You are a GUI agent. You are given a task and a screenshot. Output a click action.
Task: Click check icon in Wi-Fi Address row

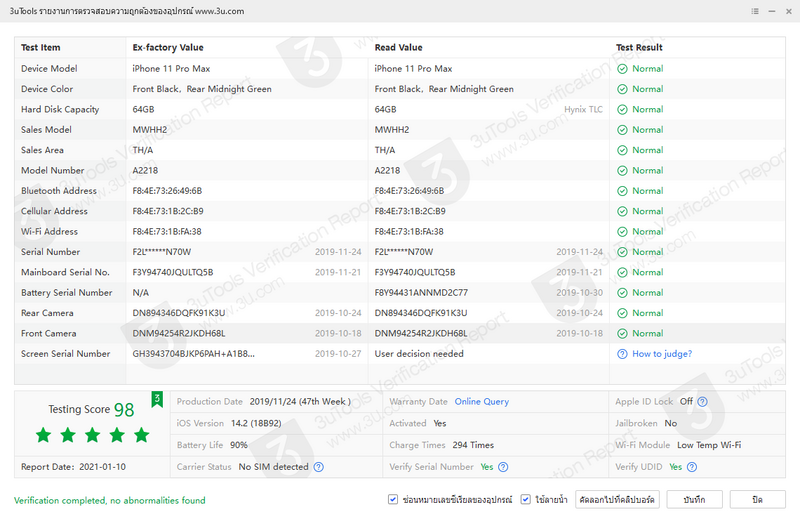tap(622, 232)
